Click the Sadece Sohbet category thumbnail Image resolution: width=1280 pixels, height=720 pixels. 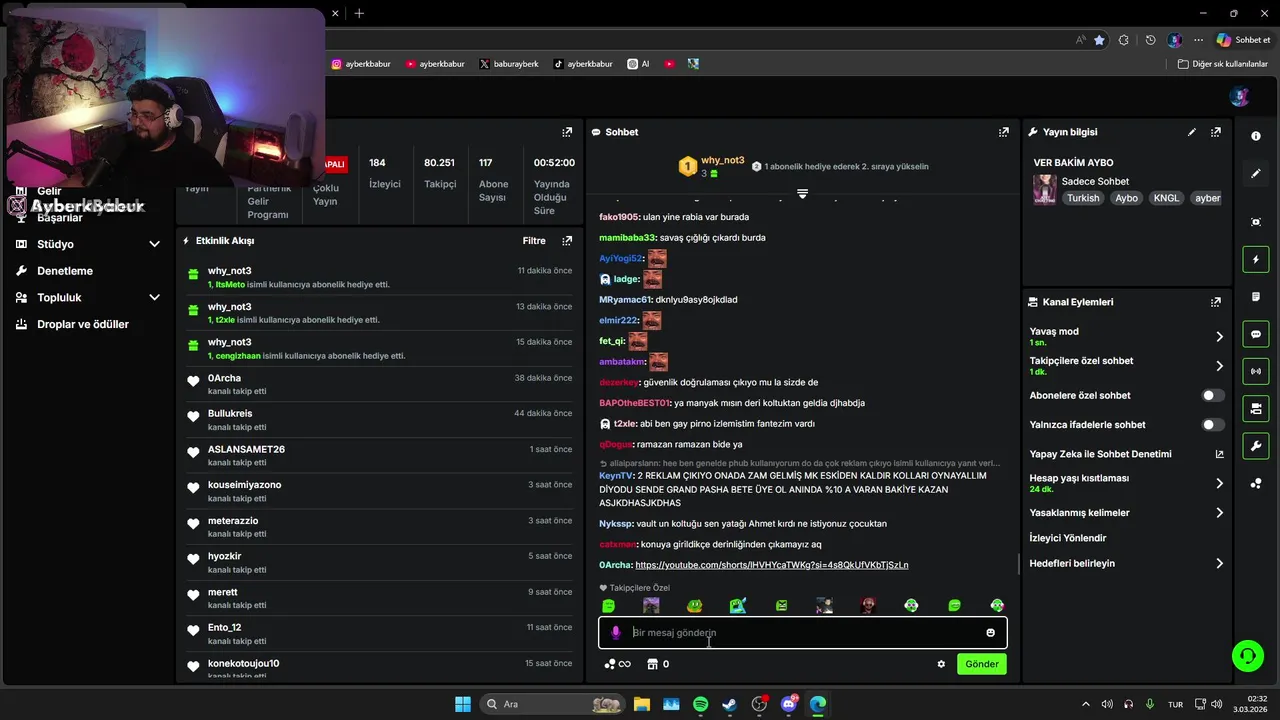click(1045, 189)
